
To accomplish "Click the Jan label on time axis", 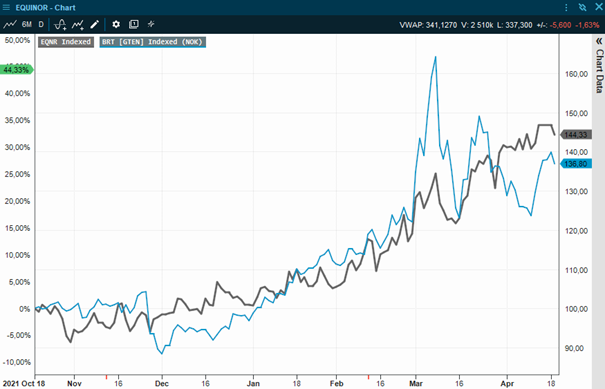I will coord(253,384).
